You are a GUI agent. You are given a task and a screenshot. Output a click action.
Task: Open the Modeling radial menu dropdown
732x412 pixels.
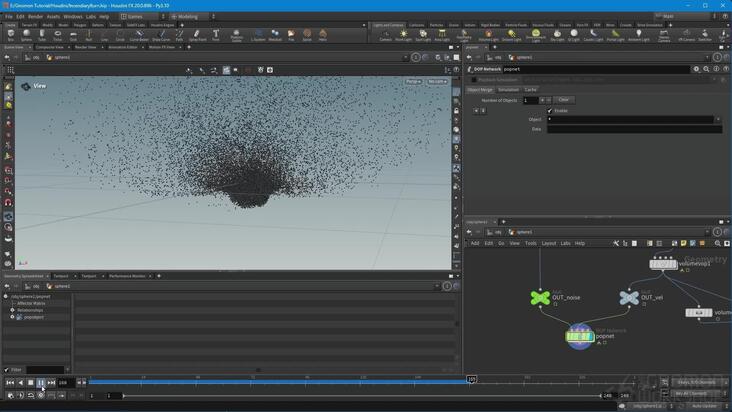pos(193,16)
